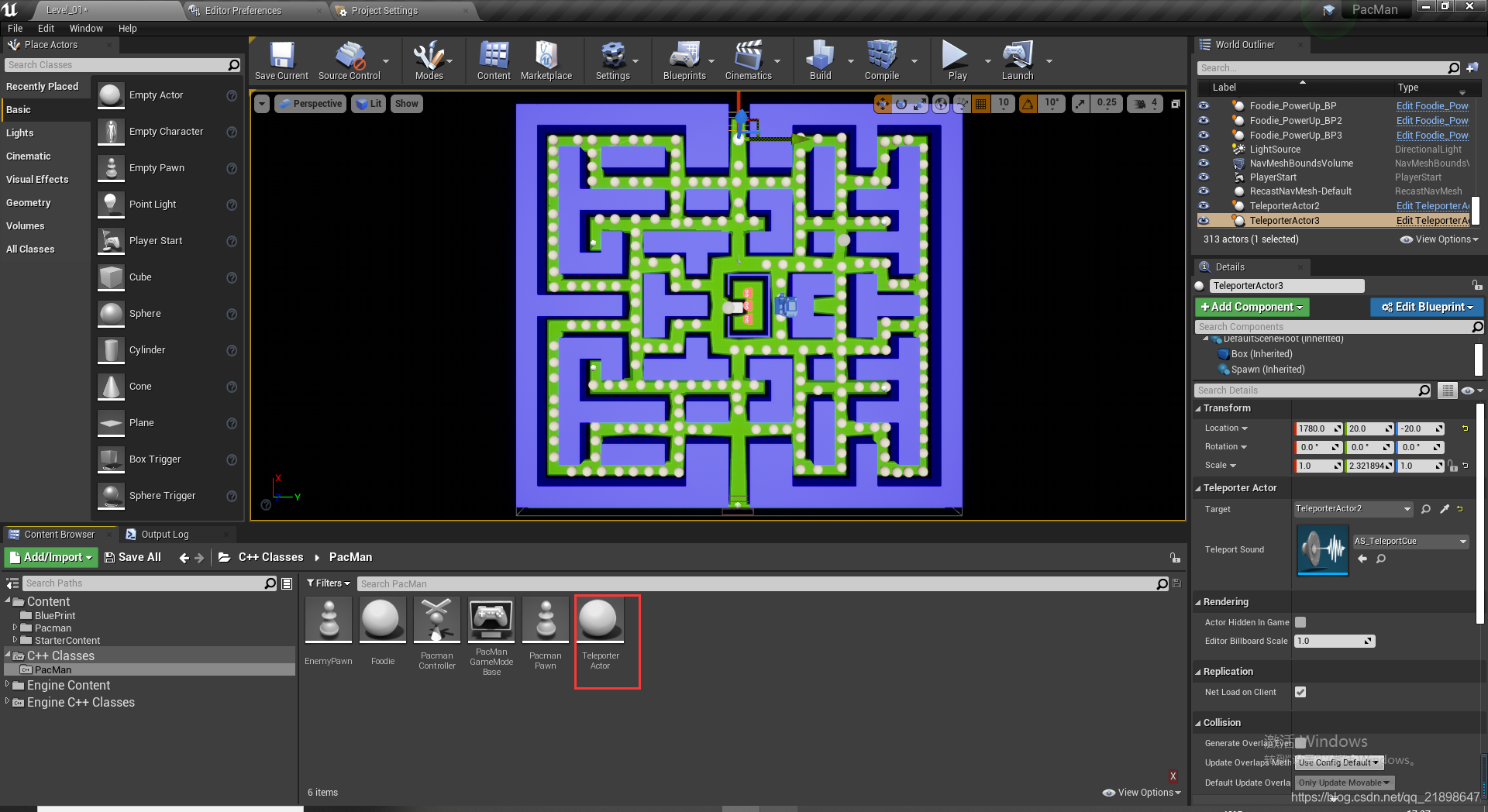The image size is (1488, 812).
Task: Click the Save All button
Action: click(x=133, y=557)
